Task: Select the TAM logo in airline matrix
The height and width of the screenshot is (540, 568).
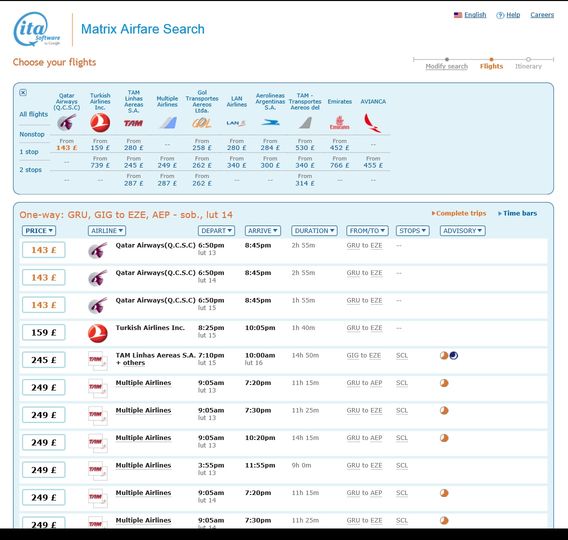Action: pyautogui.click(x=133, y=123)
